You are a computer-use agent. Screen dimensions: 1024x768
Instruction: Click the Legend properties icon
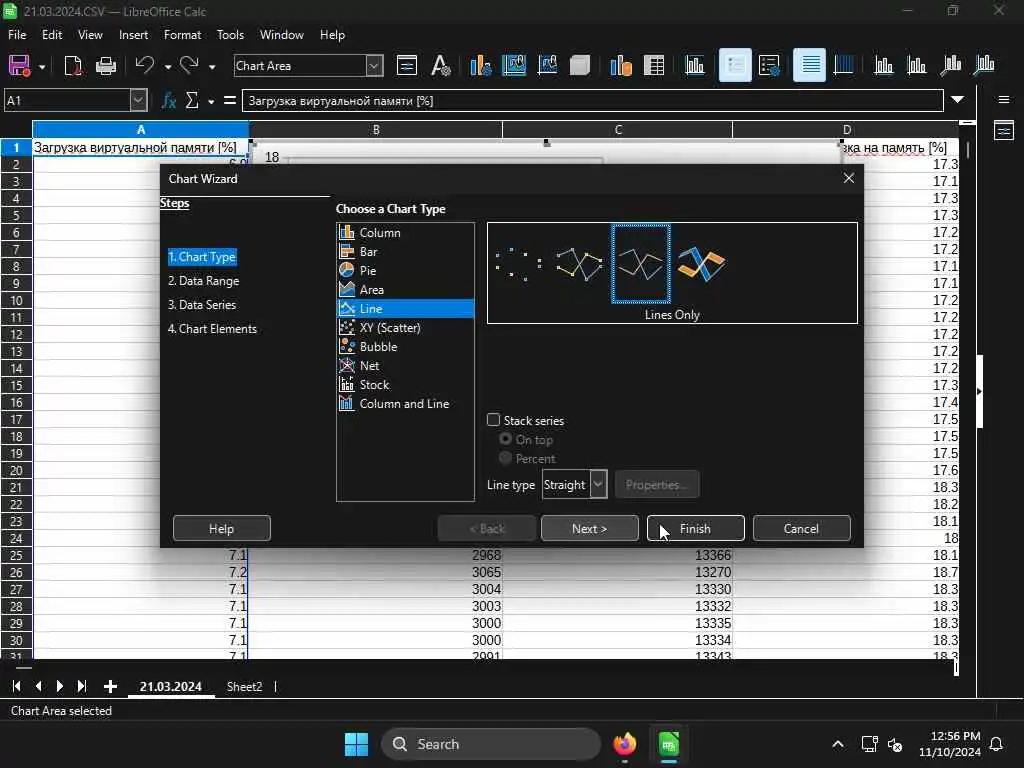pos(769,65)
